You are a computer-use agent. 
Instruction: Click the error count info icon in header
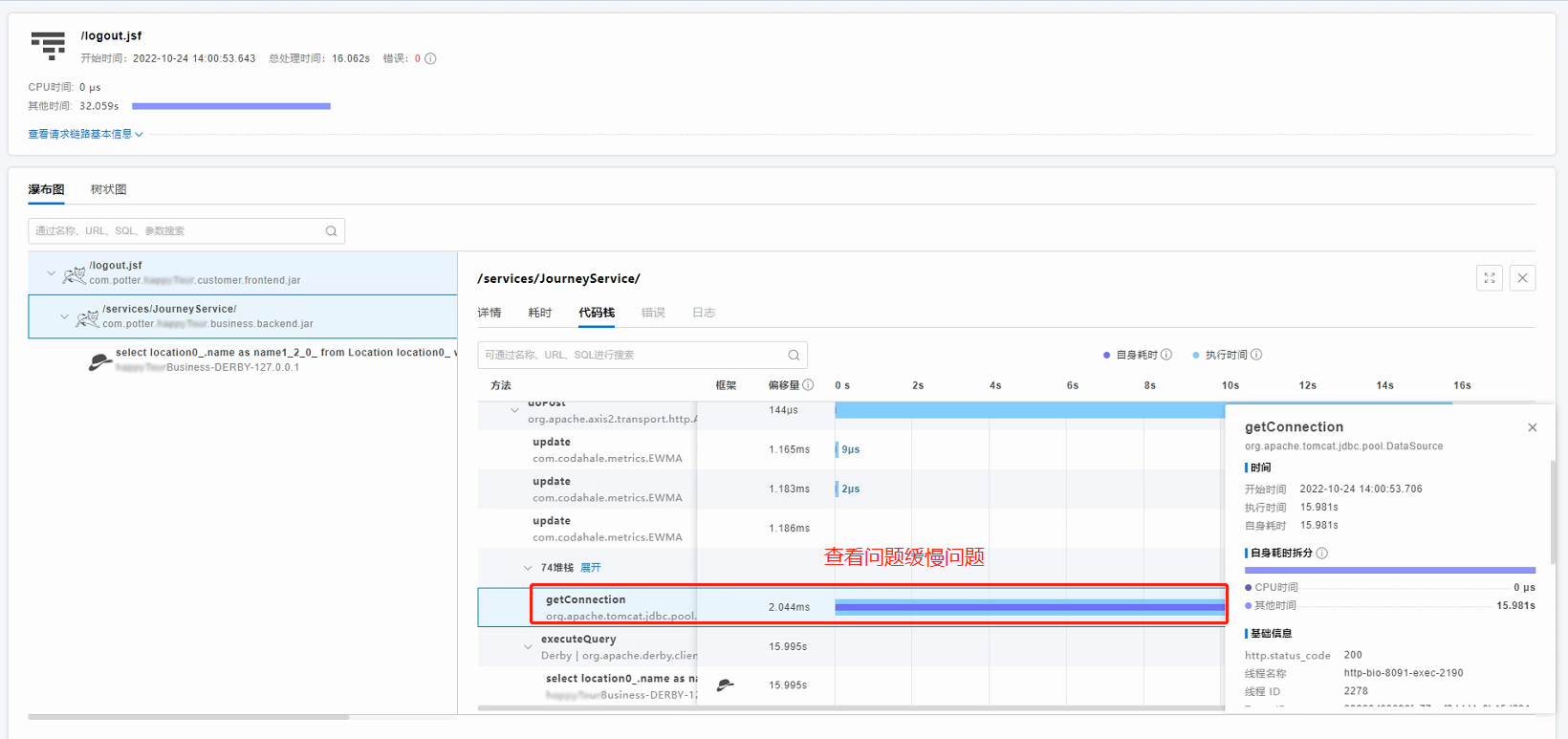tap(430, 58)
